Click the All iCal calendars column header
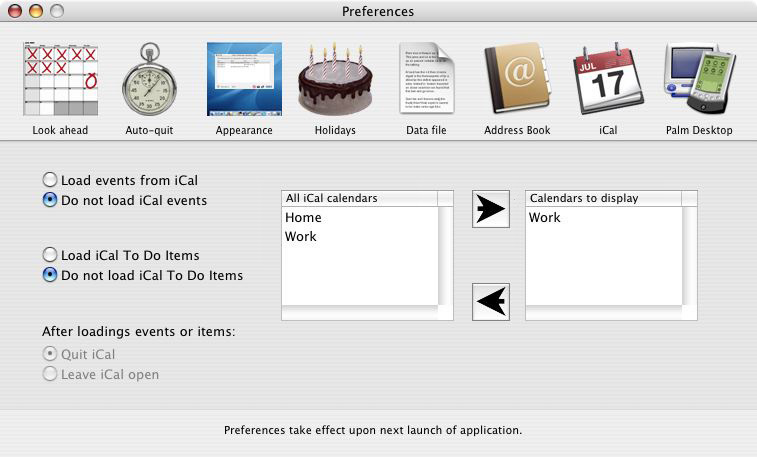The width and height of the screenshot is (757, 457). tap(360, 198)
